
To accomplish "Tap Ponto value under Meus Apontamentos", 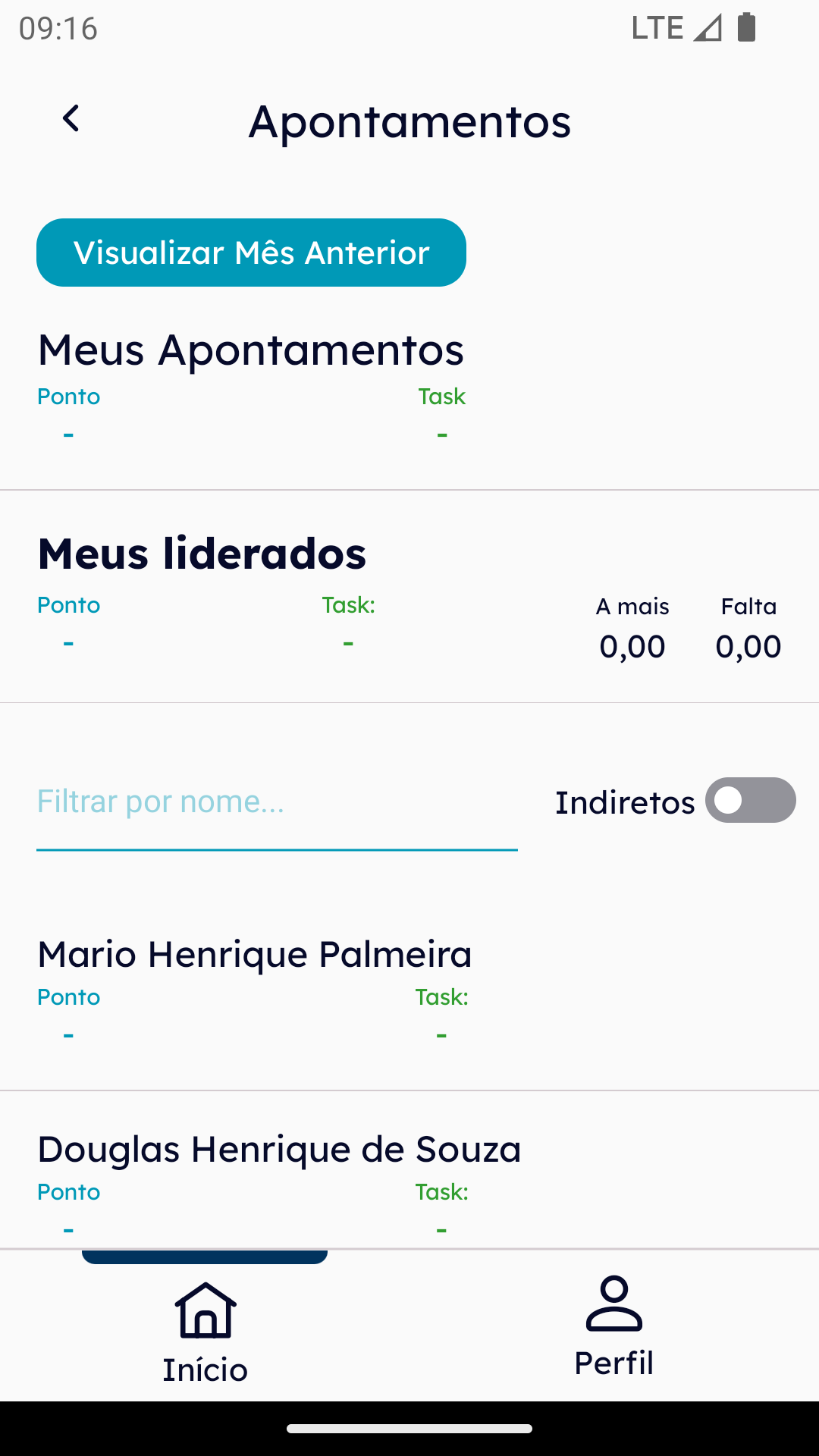I will [x=68, y=435].
